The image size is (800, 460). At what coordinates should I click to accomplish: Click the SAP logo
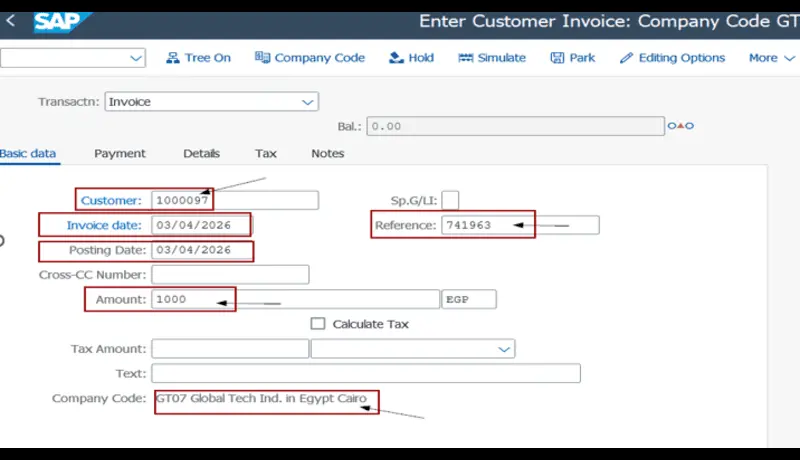pyautogui.click(x=62, y=22)
